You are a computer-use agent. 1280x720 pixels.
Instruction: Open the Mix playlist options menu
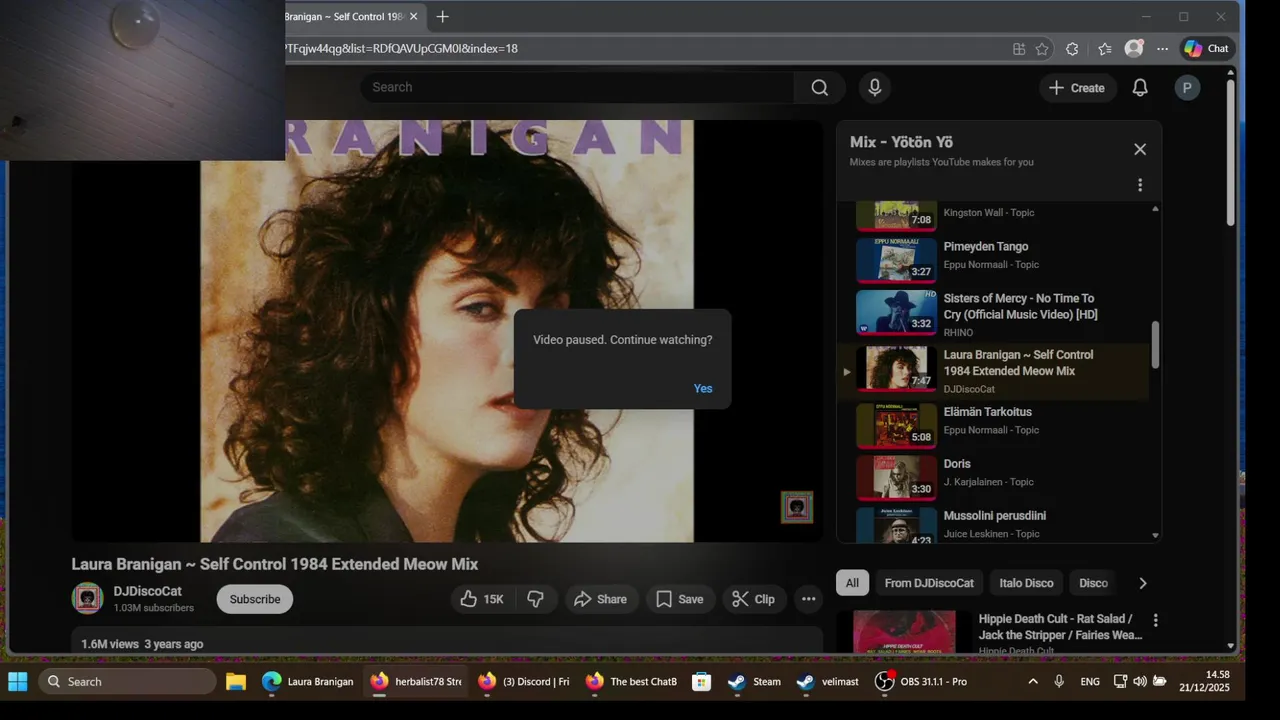tap(1140, 185)
